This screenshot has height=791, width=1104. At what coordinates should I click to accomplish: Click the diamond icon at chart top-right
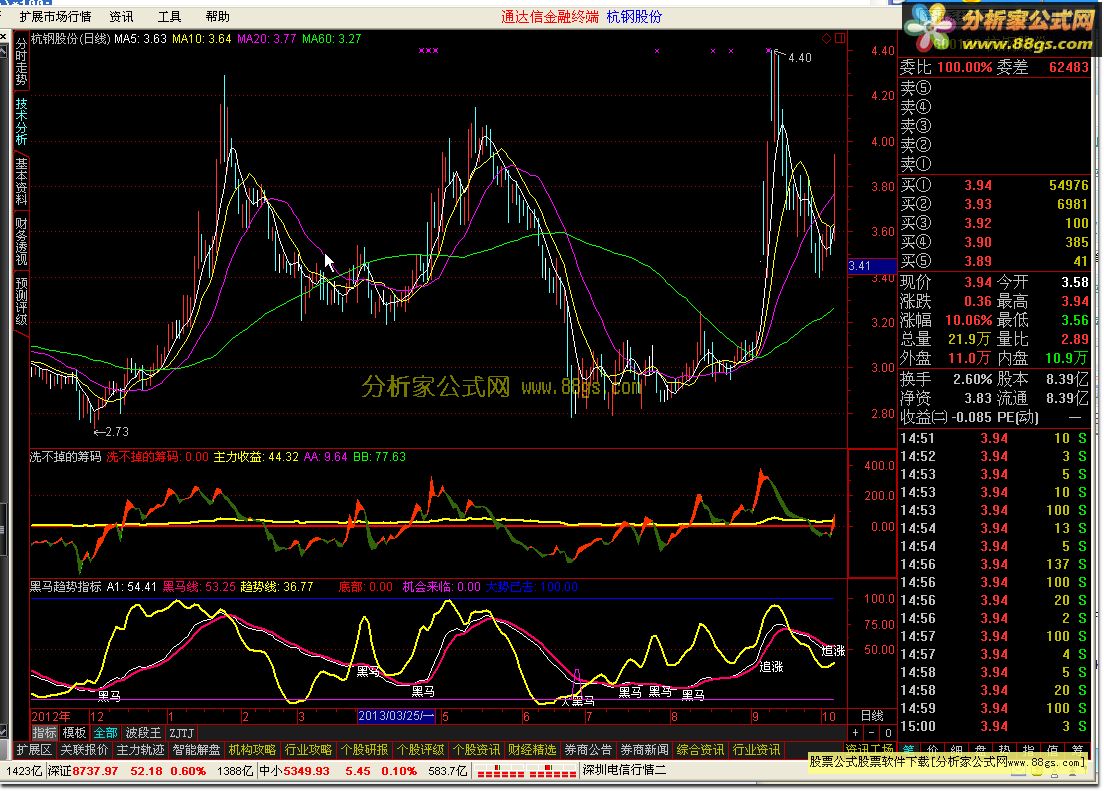[x=827, y=38]
